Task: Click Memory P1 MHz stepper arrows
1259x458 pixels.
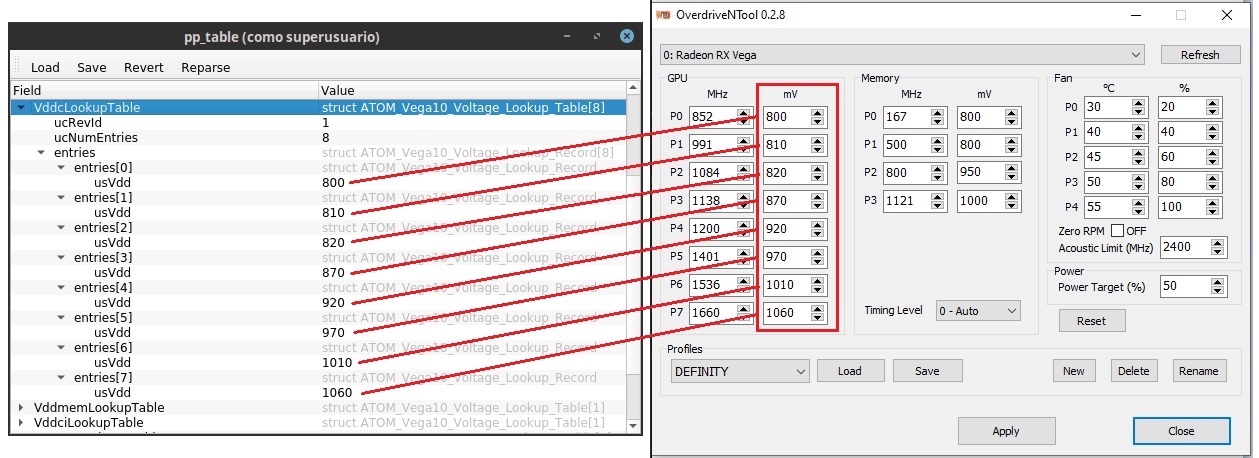Action: click(938, 145)
